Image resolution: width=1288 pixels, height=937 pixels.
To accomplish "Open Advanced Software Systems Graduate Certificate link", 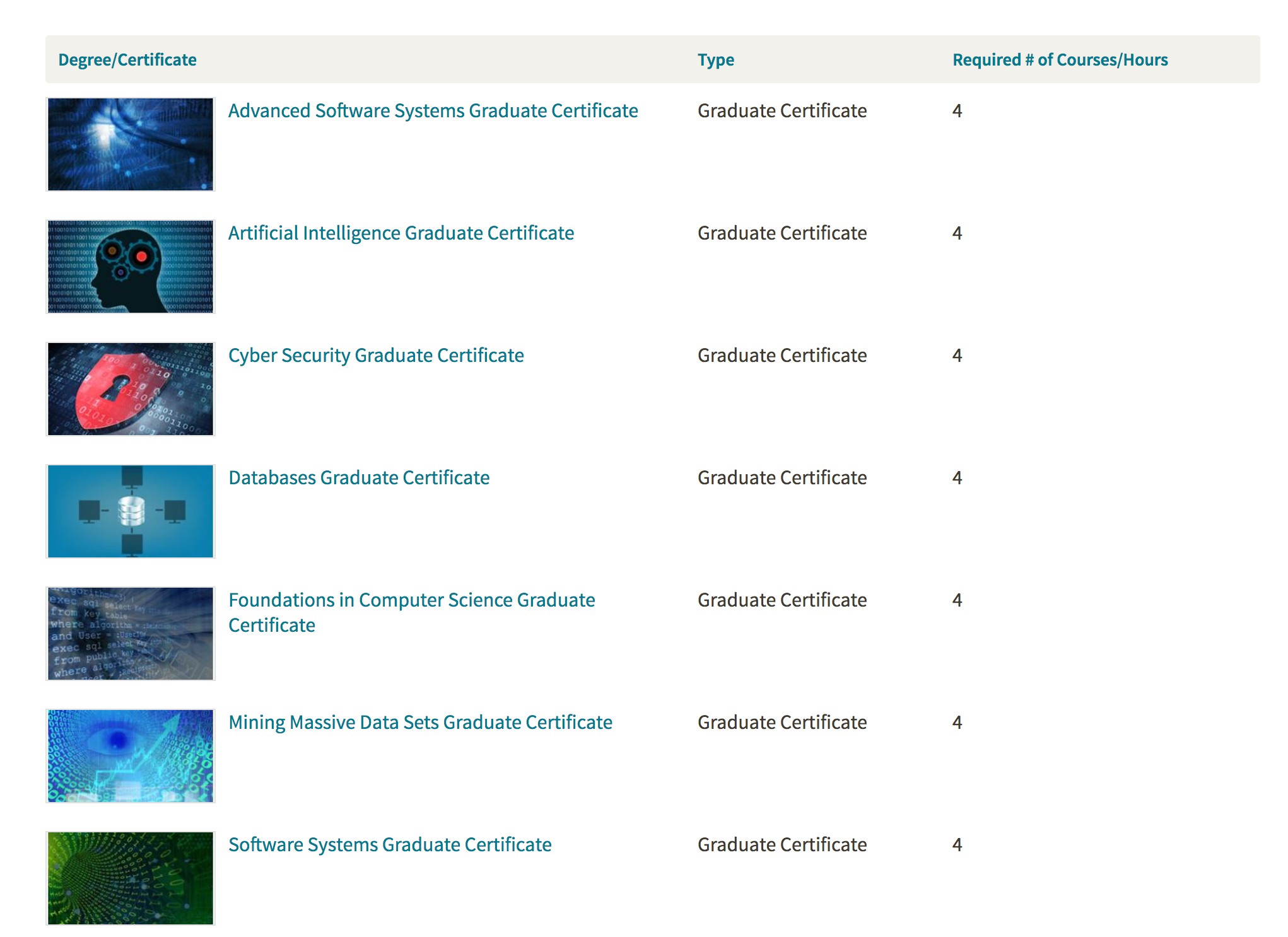I will pyautogui.click(x=433, y=111).
